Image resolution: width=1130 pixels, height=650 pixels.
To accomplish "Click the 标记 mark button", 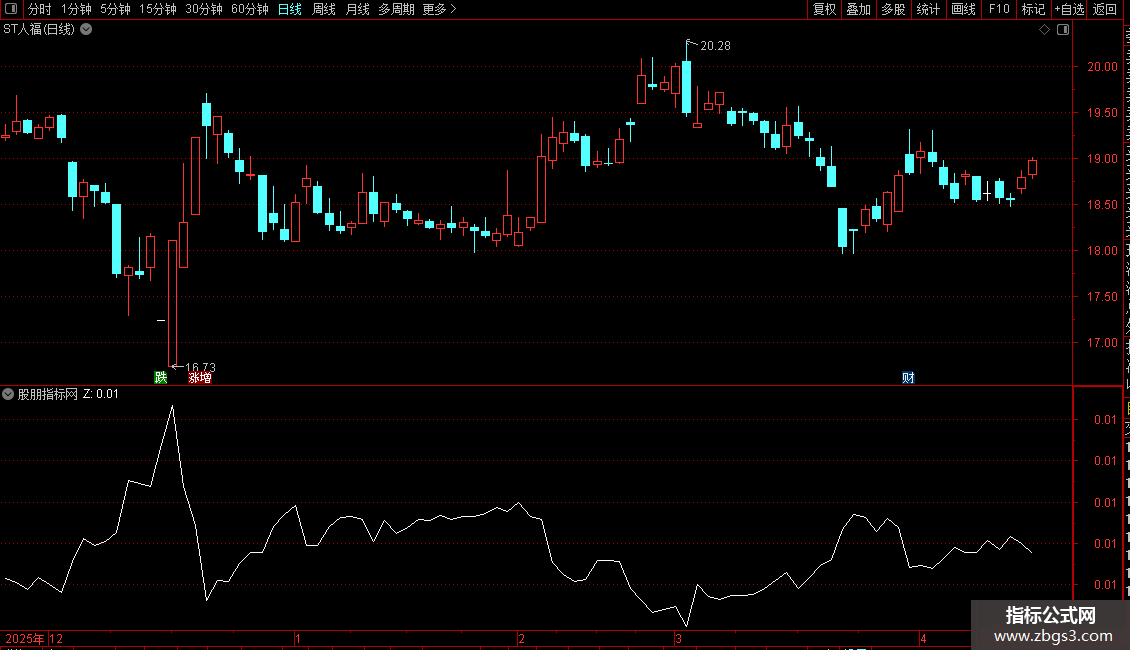I will tap(1033, 9).
